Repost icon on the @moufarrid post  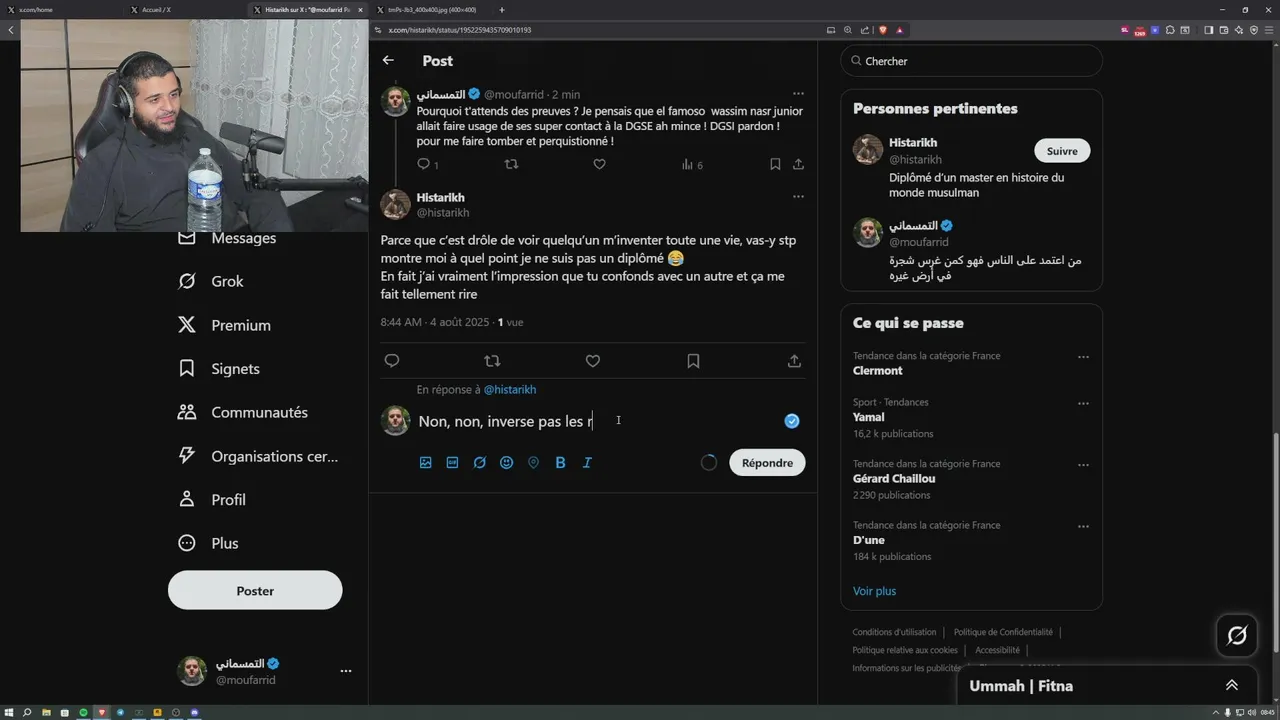511,164
